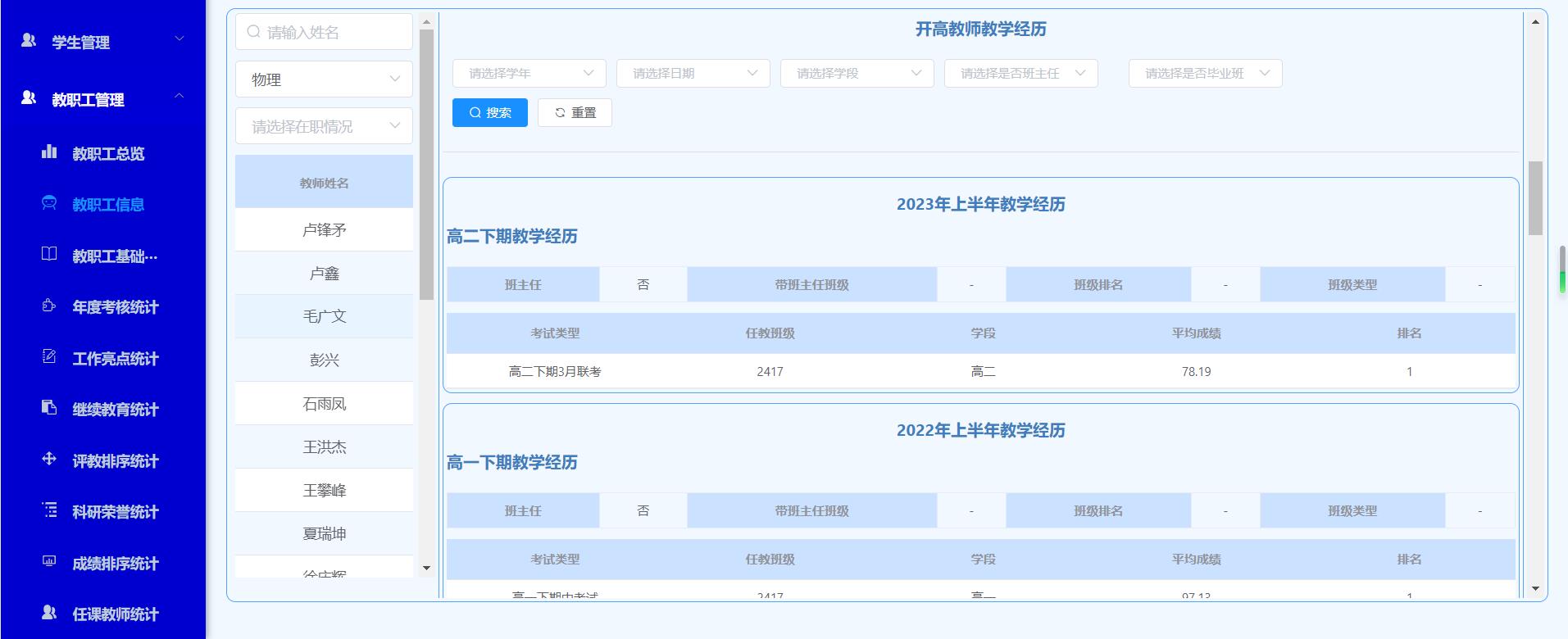Viewport: 1568px width, 639px height.
Task: Open the 请选择在职情况 dropdown
Action: click(324, 126)
